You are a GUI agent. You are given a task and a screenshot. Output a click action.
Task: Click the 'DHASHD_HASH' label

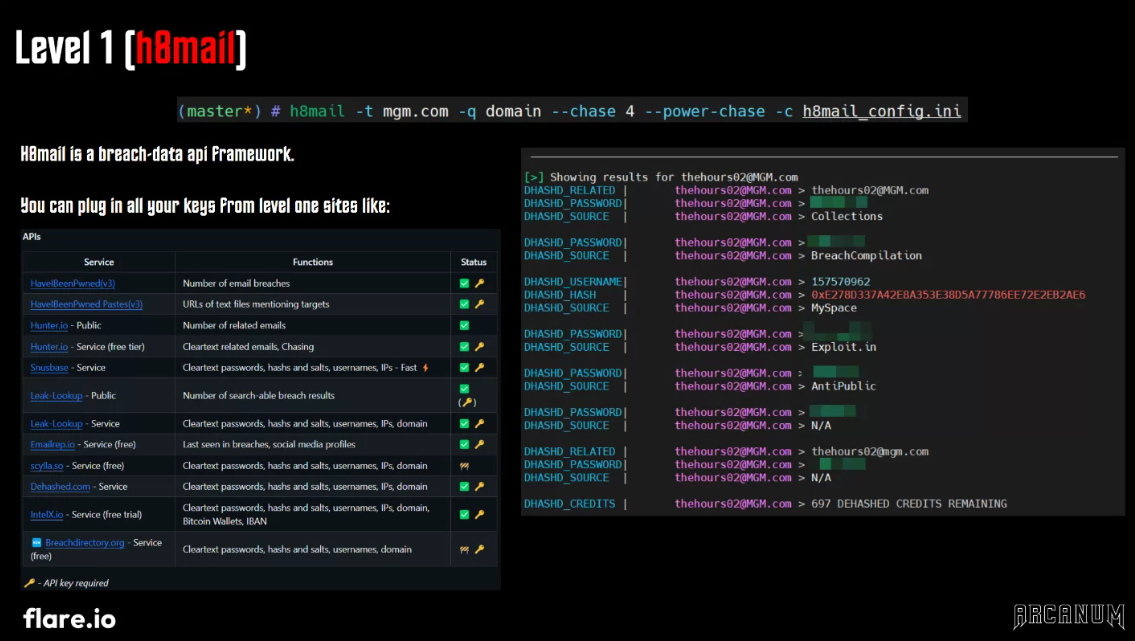point(560,294)
